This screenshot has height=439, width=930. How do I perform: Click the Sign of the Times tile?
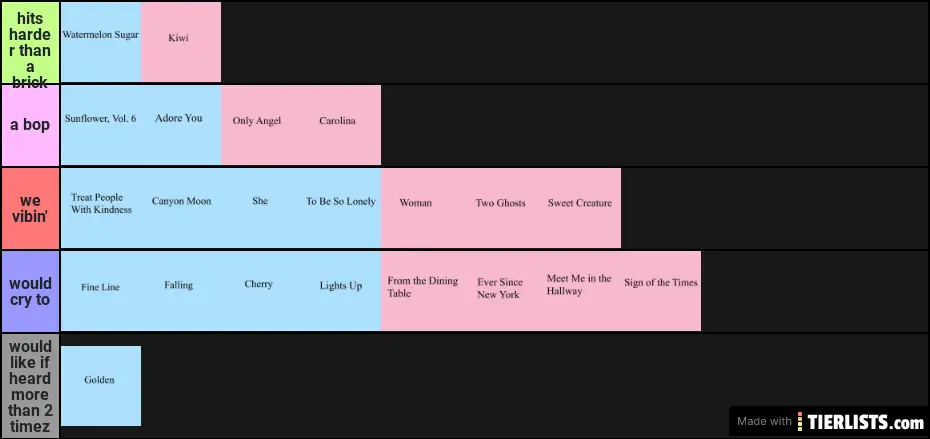click(x=661, y=290)
